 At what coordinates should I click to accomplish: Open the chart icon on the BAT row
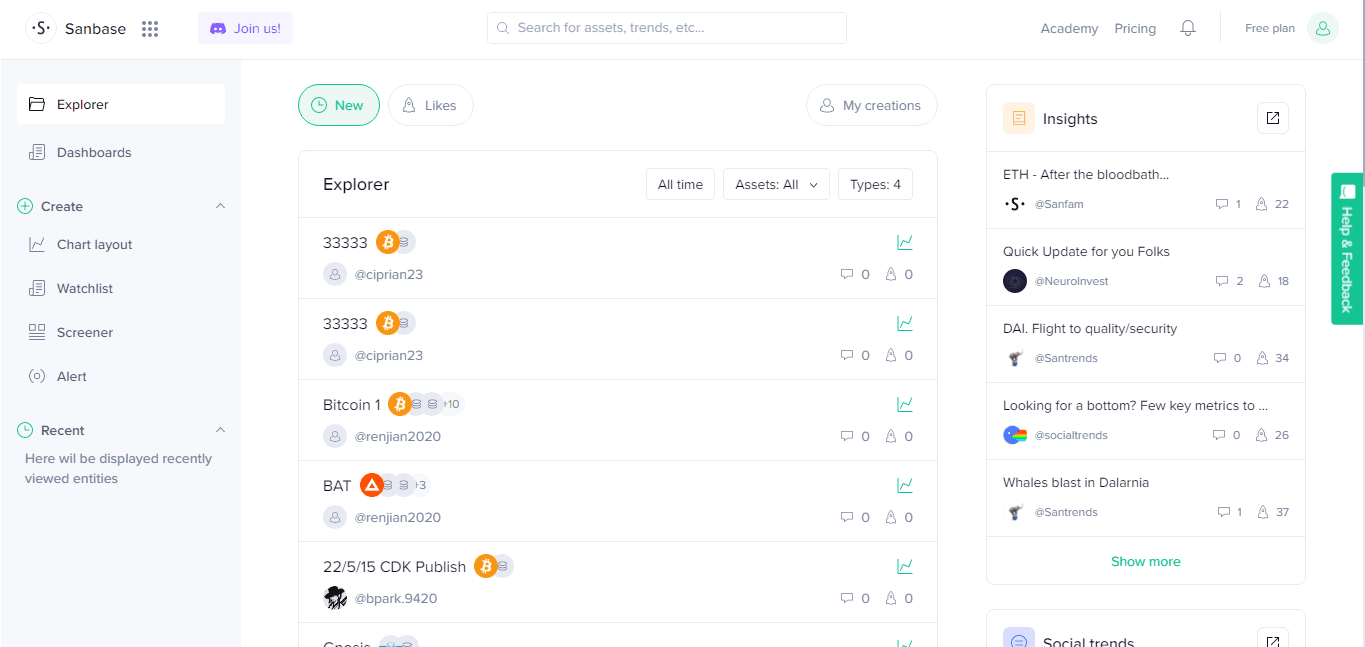905,485
